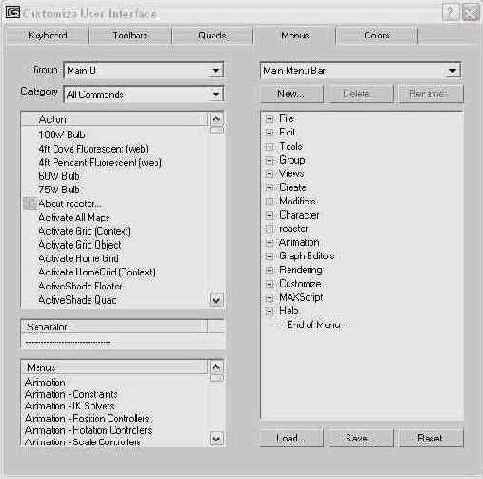483x479 pixels.
Task: Open the Colors tab
Action: point(377,35)
